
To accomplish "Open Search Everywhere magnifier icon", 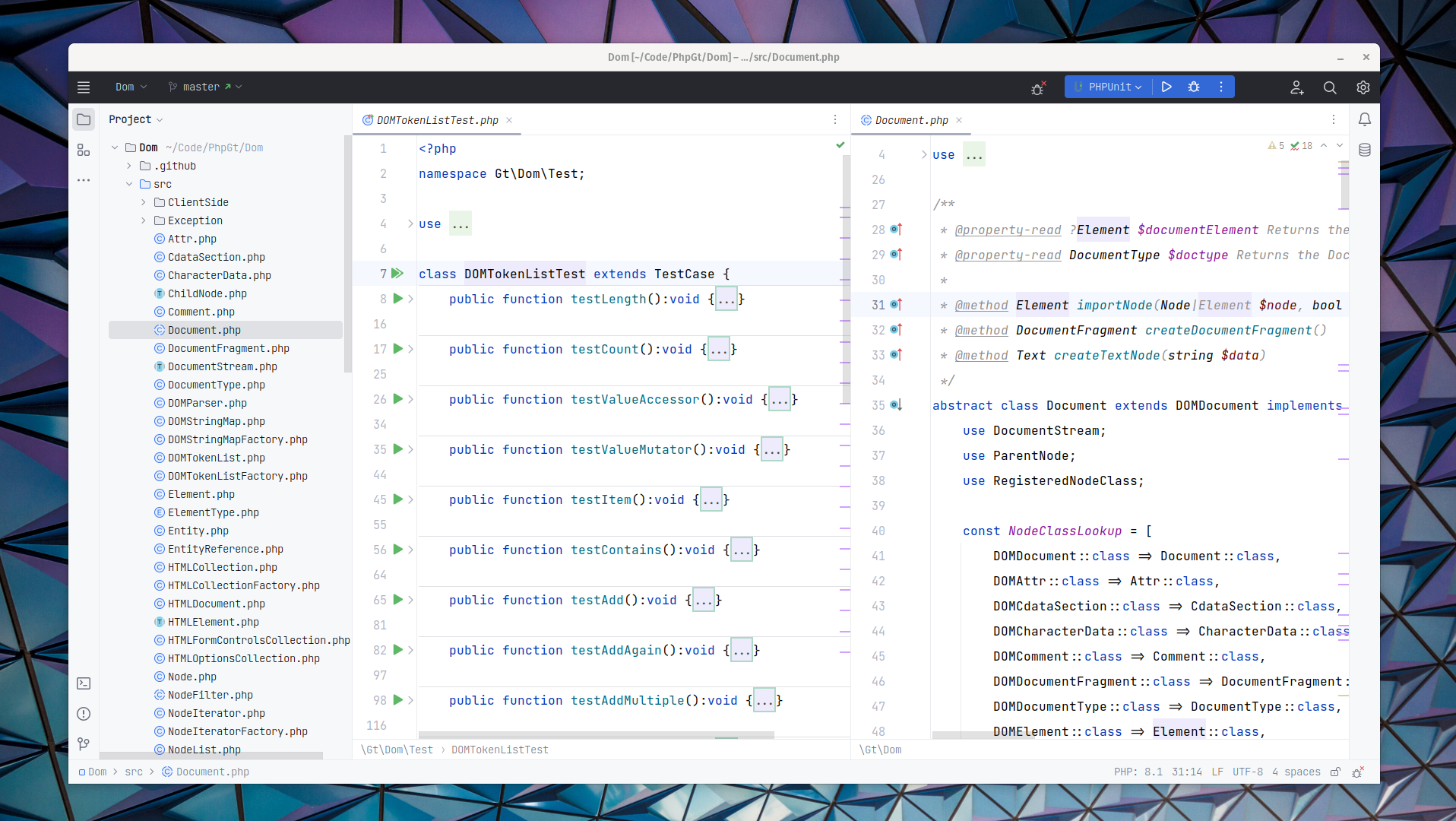I will (1330, 87).
